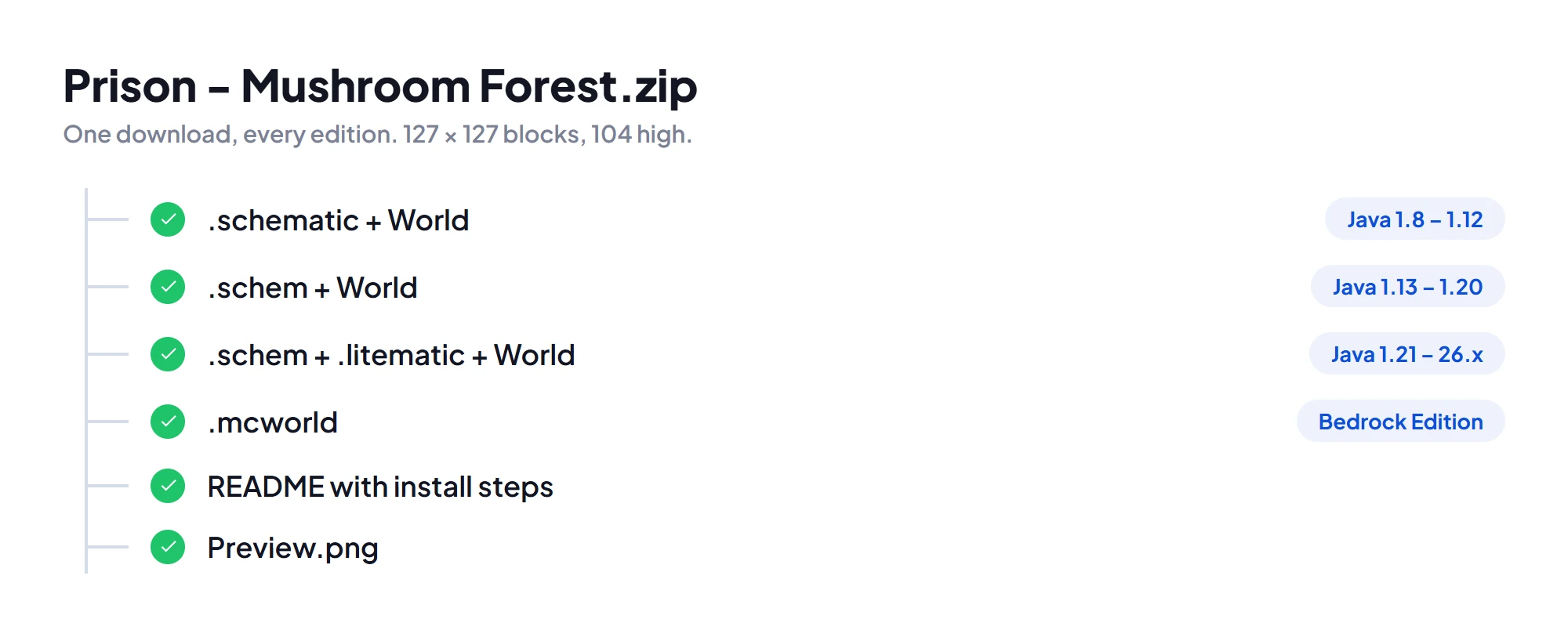Click the subtitle about 127 × 127 blocks
Viewport: 1568px width, 630px height.
(377, 135)
